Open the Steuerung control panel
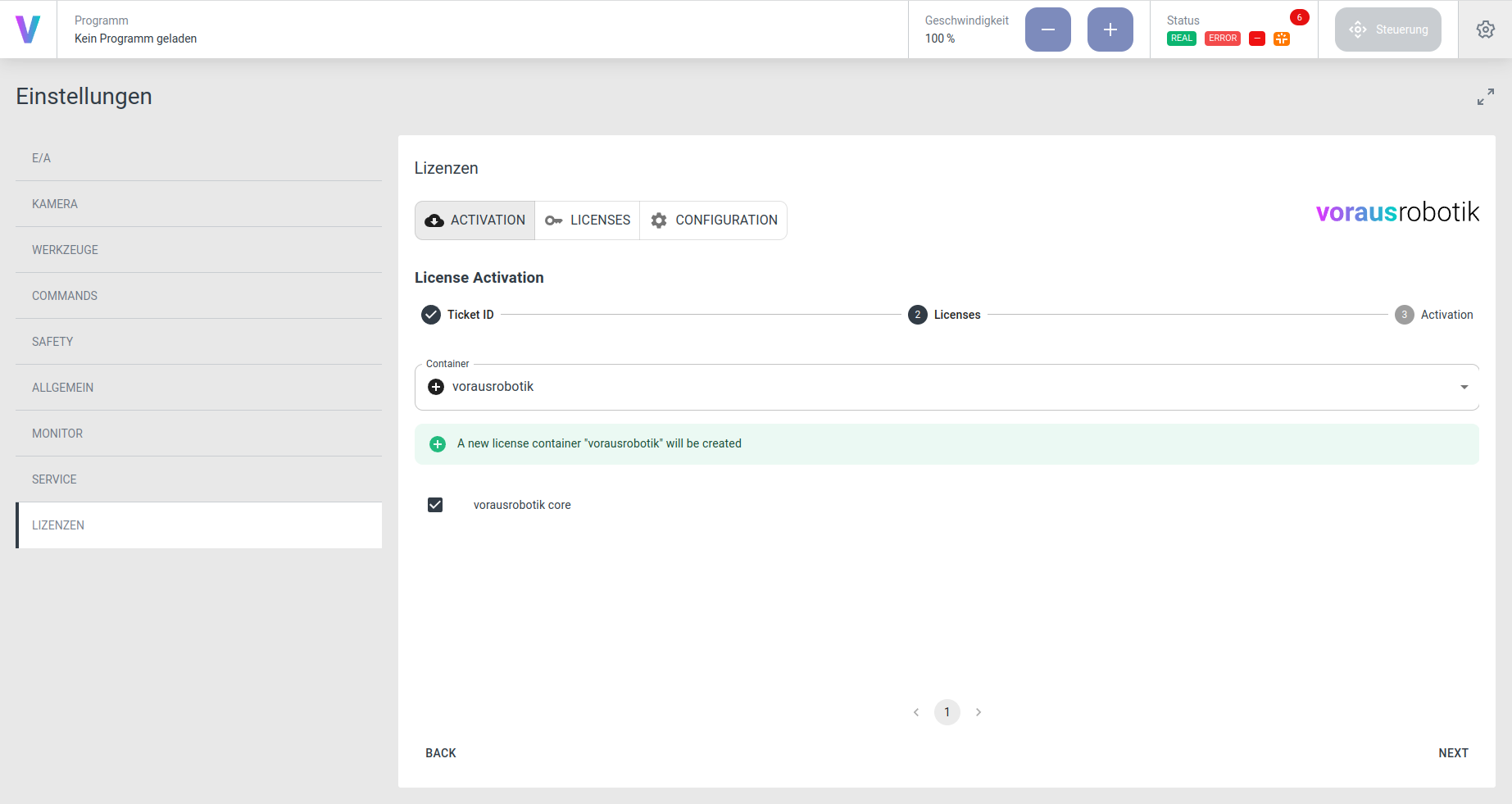Viewport: 1512px width, 804px height. tap(1387, 30)
